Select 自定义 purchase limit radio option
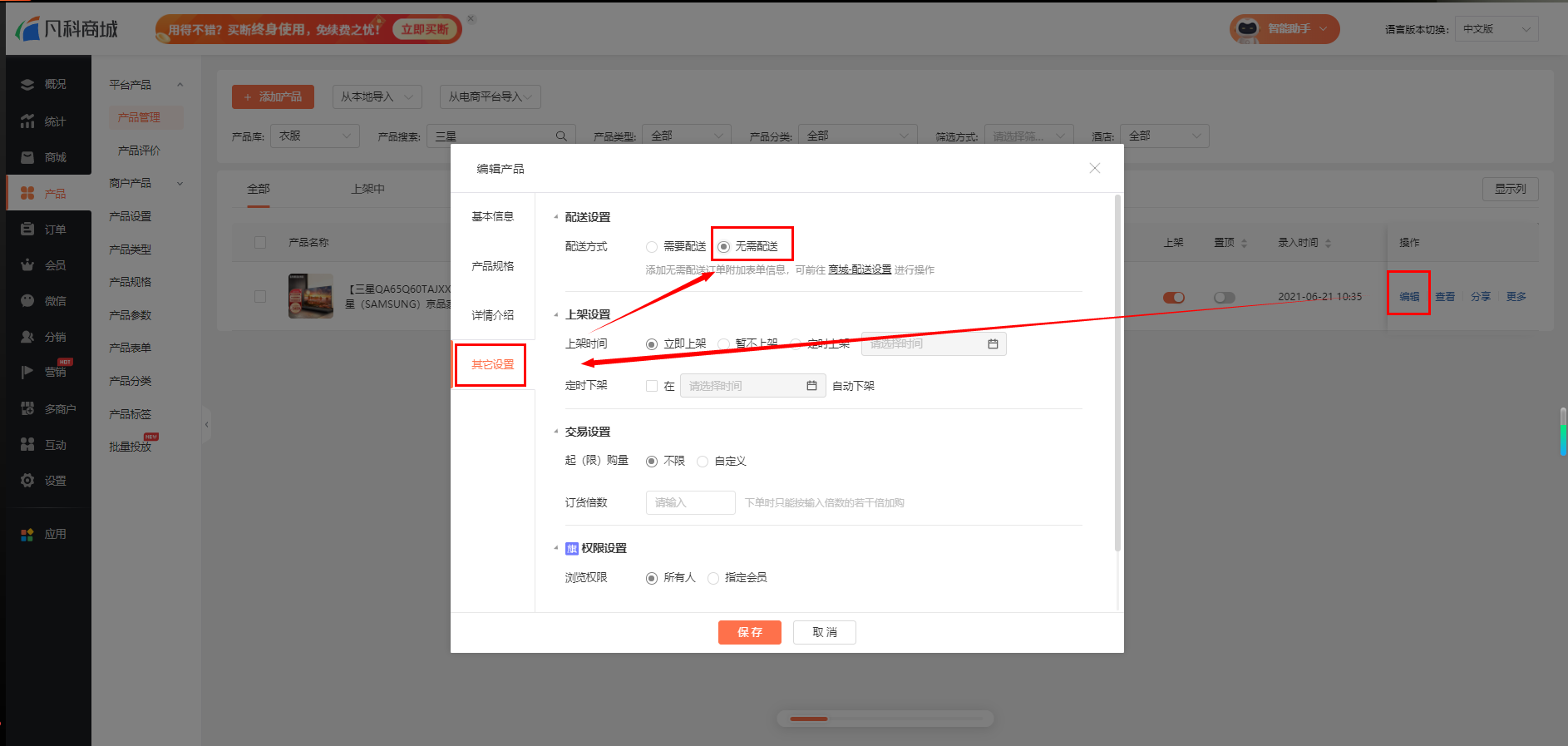 point(703,462)
